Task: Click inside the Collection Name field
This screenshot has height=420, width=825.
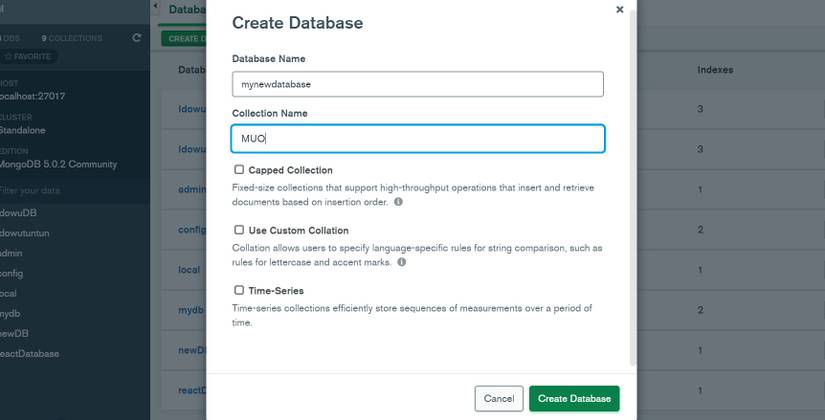Action: [417, 139]
